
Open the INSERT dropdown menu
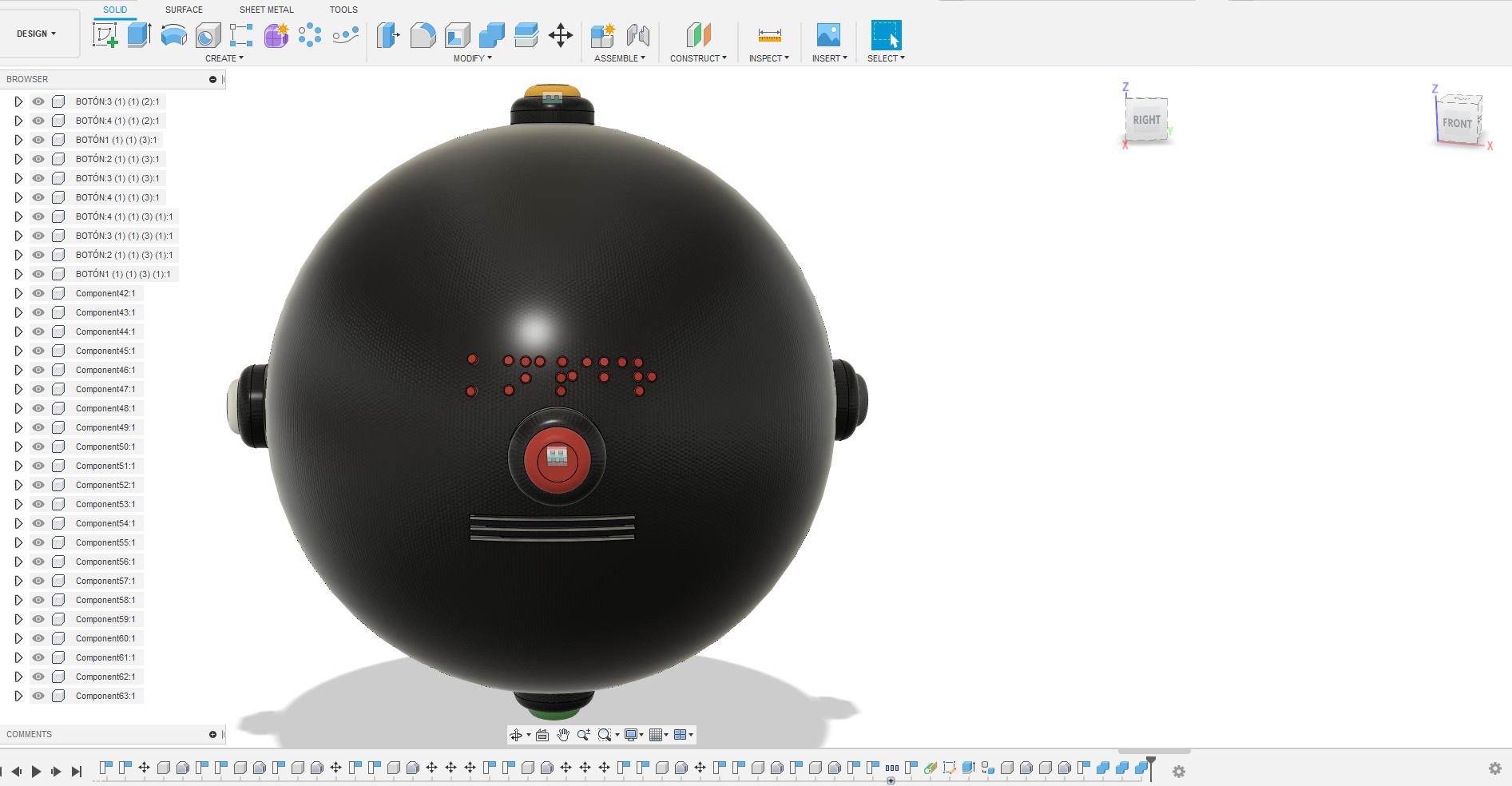coord(830,58)
